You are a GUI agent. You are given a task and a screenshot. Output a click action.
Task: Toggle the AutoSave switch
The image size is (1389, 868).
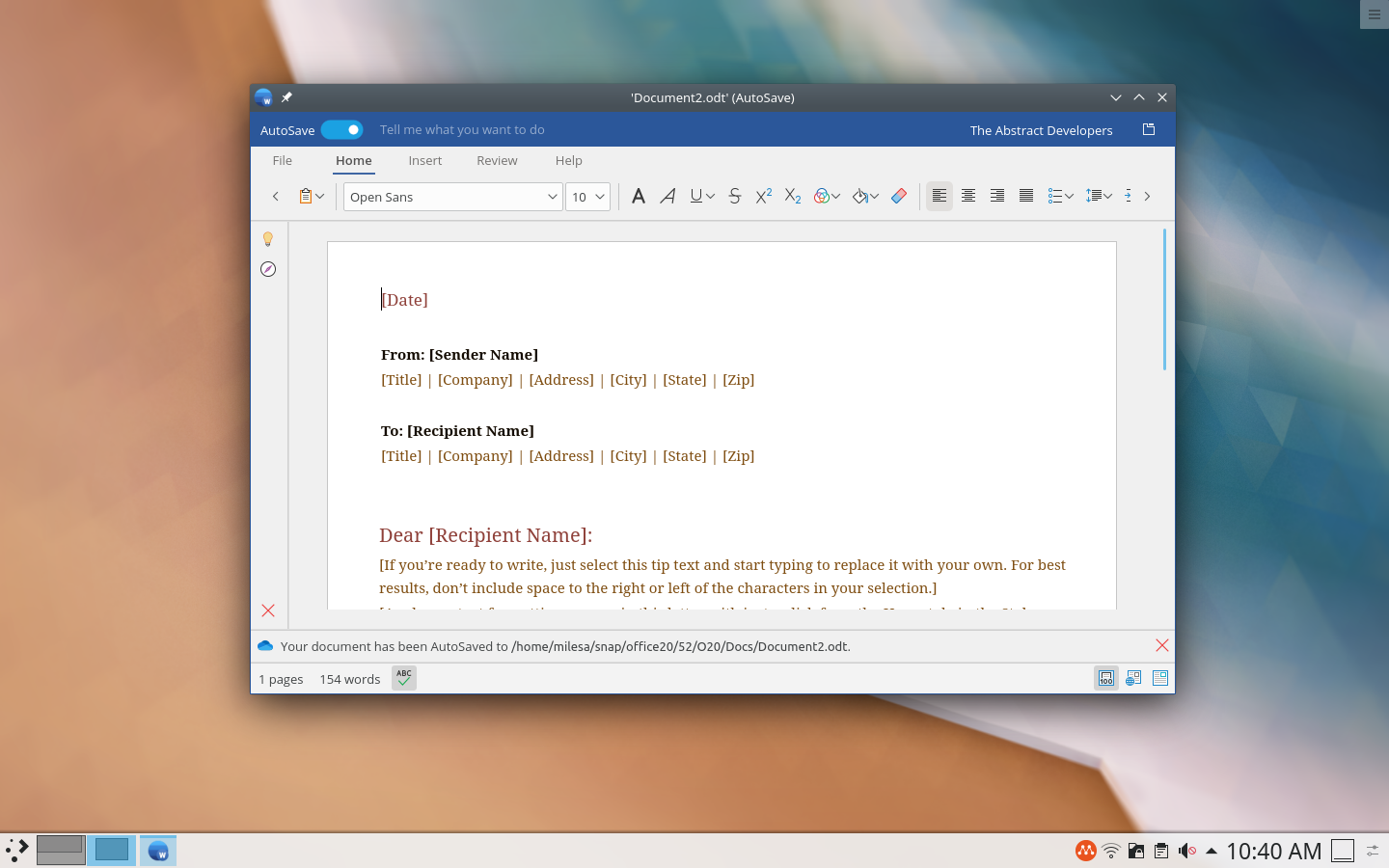click(341, 129)
